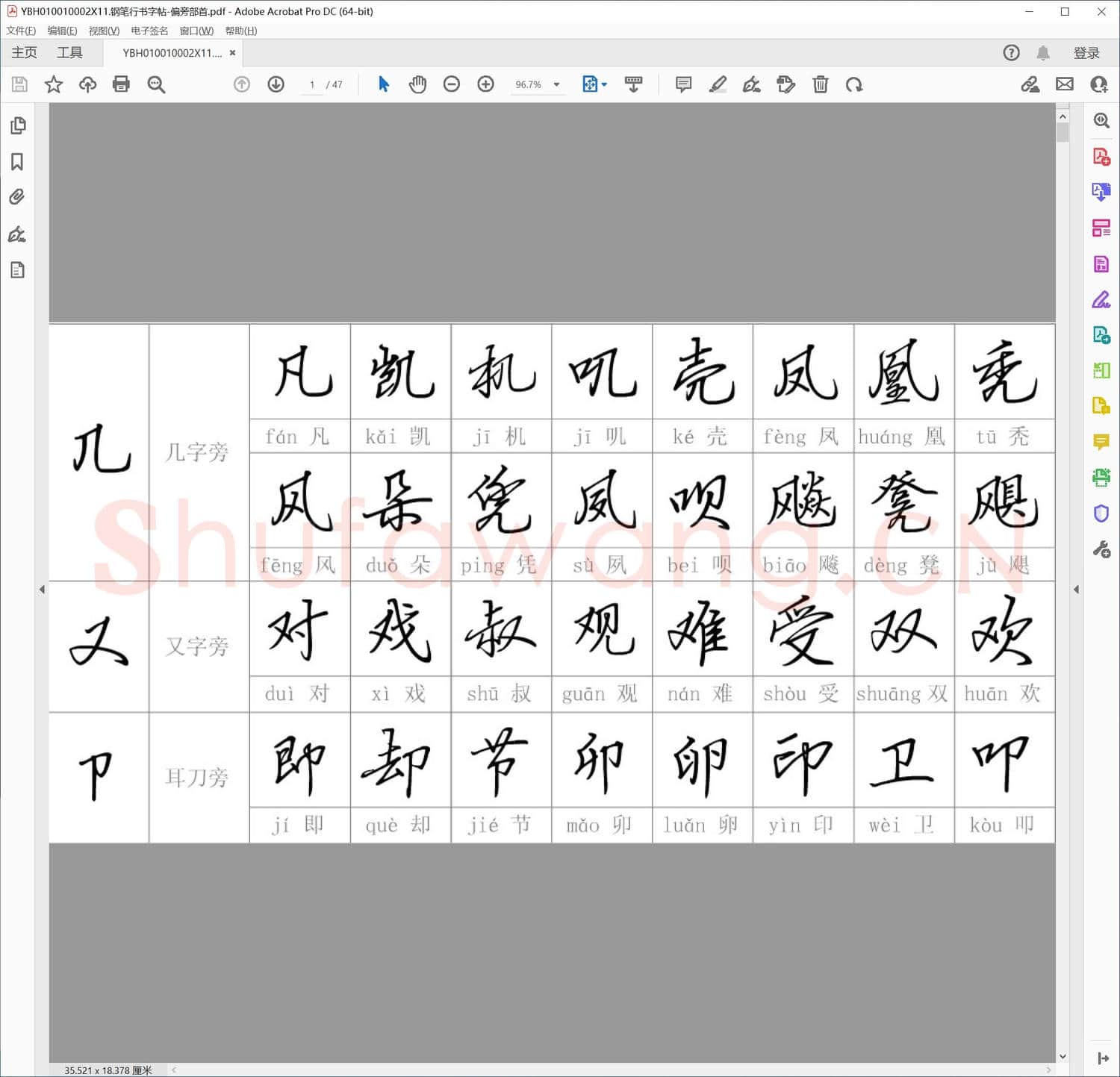This screenshot has width=1120, height=1077.
Task: Go to the previous page
Action: (242, 84)
